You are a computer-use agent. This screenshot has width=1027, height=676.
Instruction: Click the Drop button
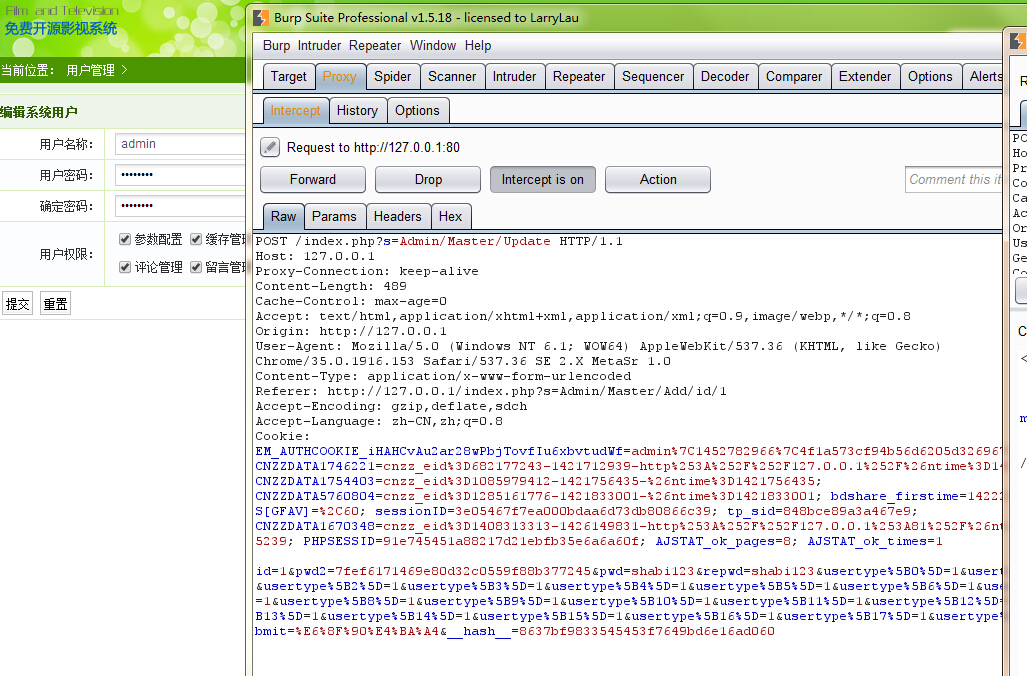pos(428,179)
